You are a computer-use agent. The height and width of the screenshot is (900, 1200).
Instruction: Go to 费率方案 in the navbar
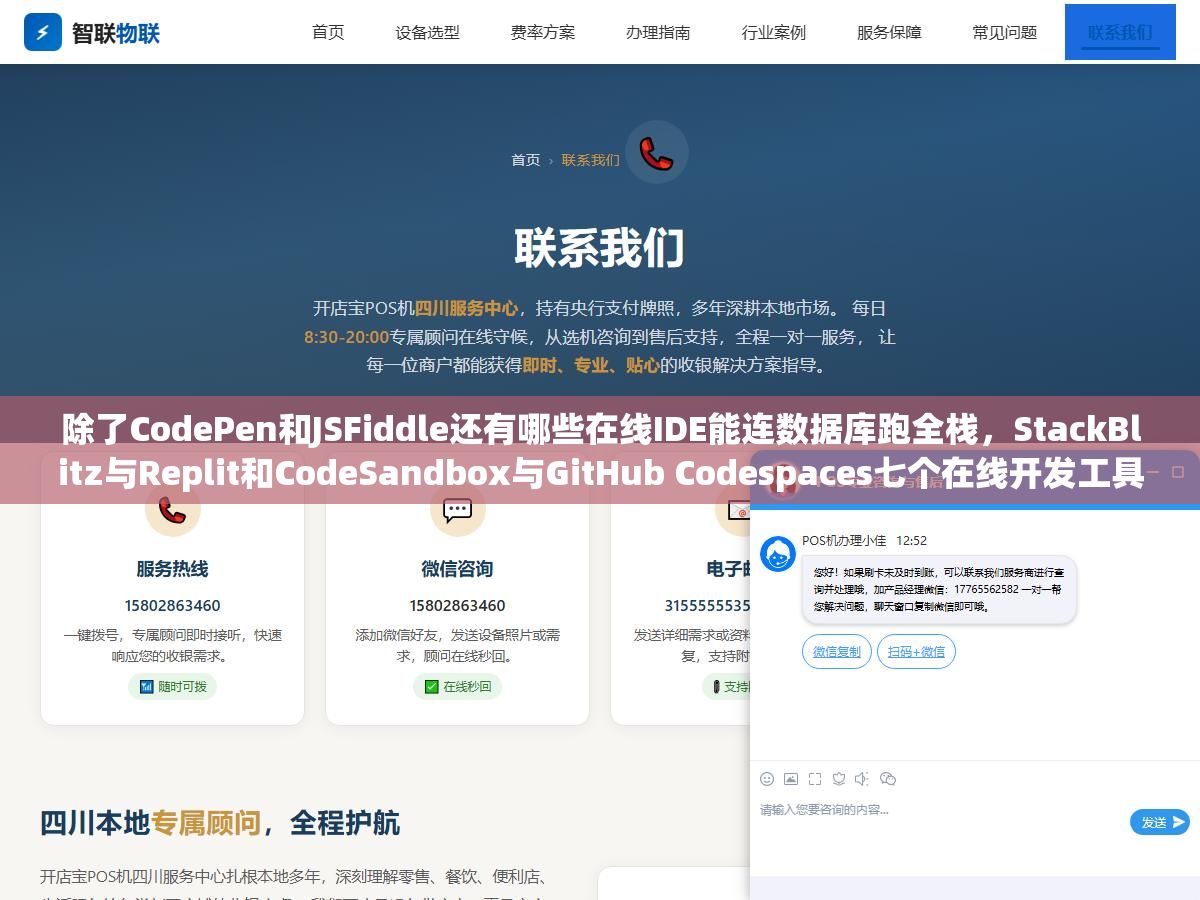coord(543,32)
